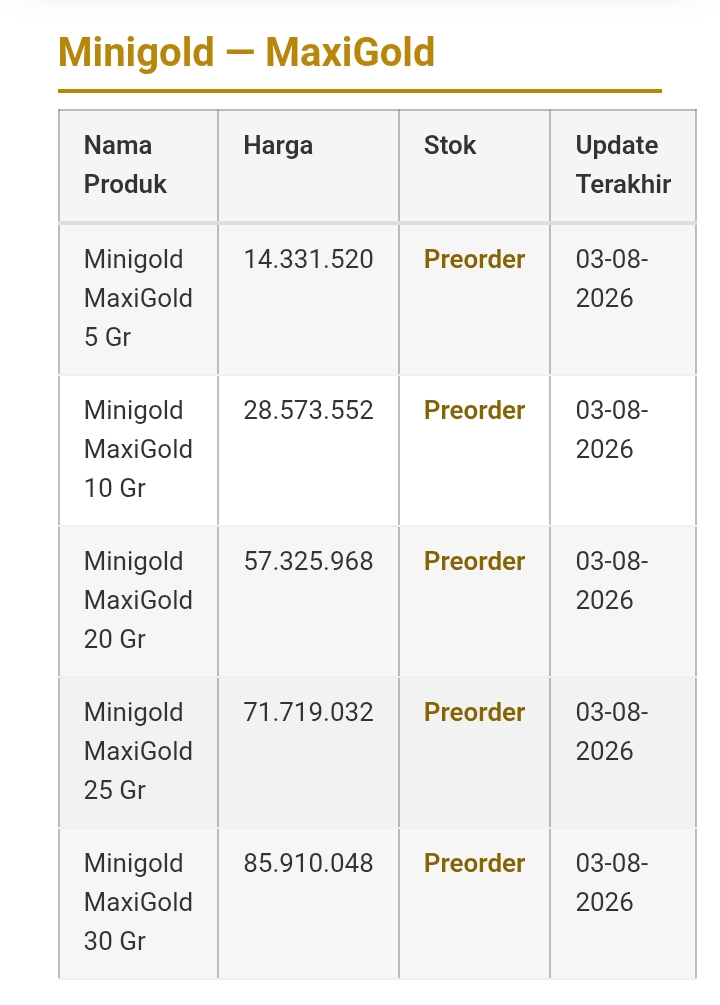This screenshot has height=1005, width=720.
Task: Click Minigold MaxiGold 30 Gr product name
Action: click(x=138, y=902)
